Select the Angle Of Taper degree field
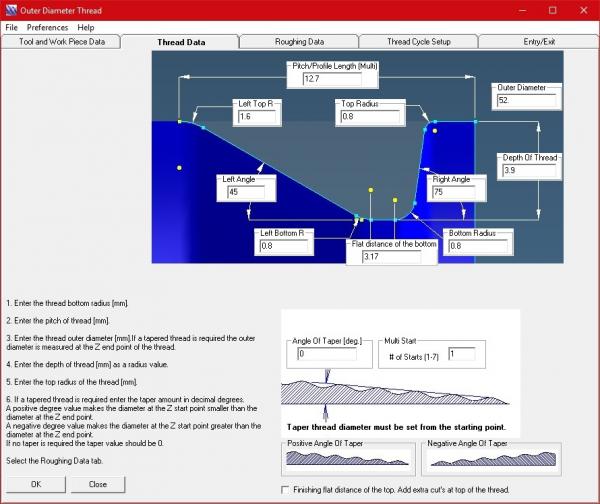600x504 pixels. 328,354
